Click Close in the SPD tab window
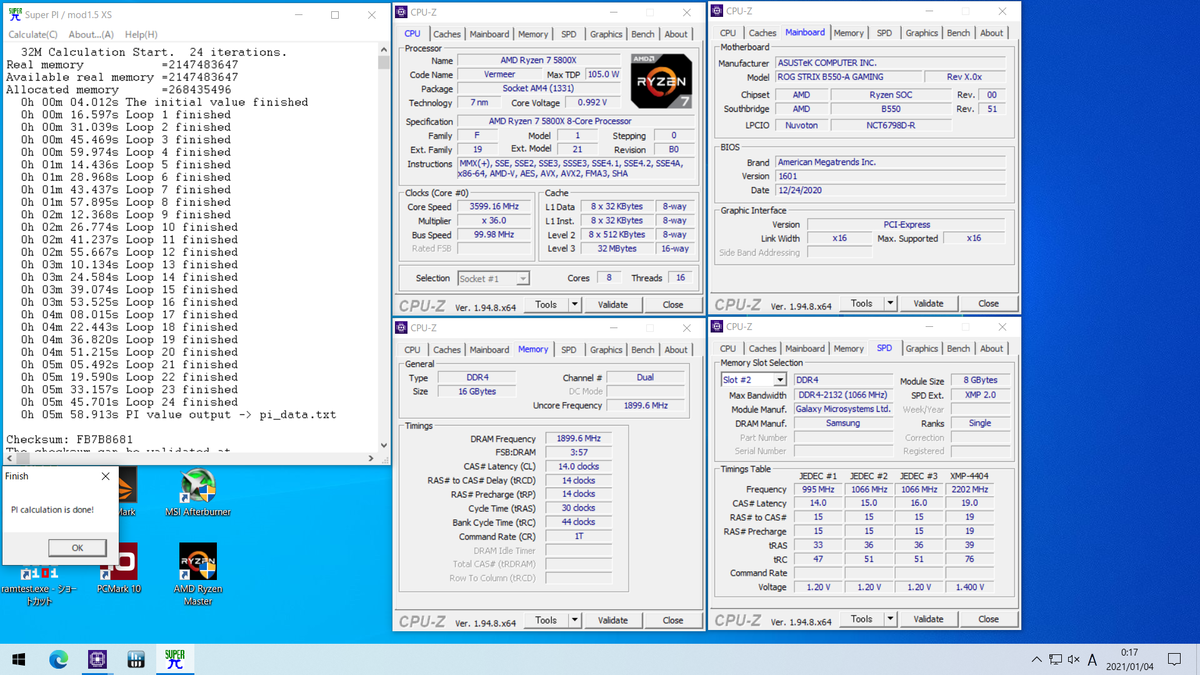Image resolution: width=1200 pixels, height=675 pixels. pyautogui.click(x=988, y=619)
